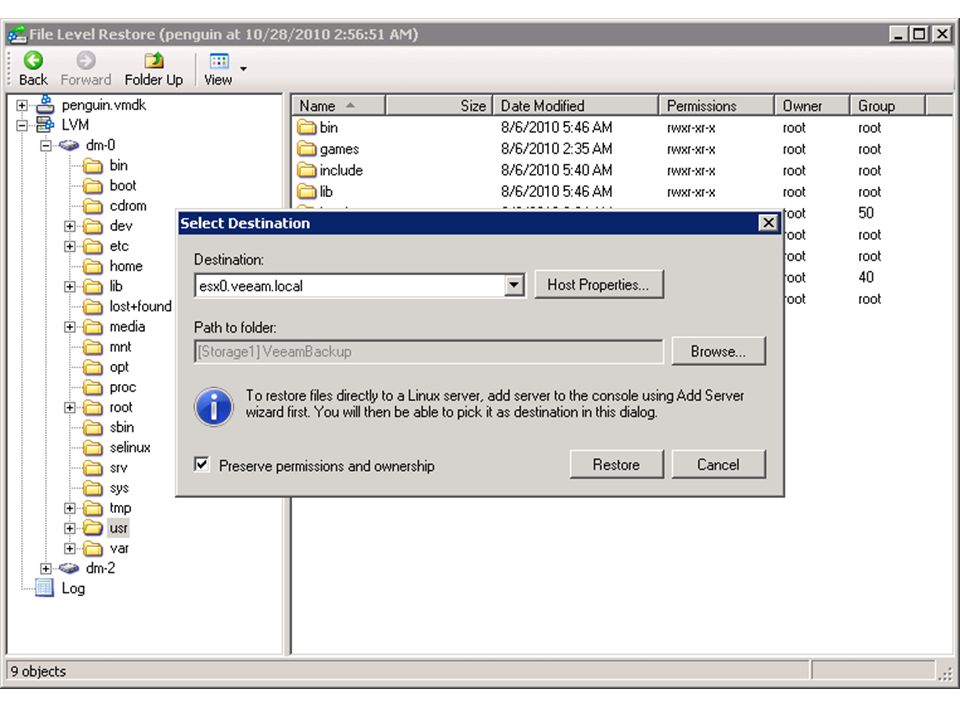Click the include folder icon in file list
The height and width of the screenshot is (720, 960).
tap(306, 170)
